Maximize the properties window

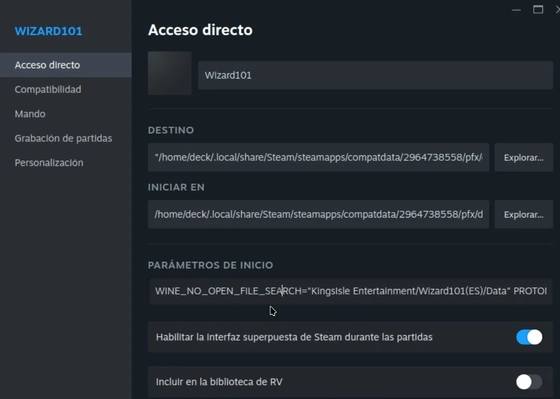tap(538, 10)
